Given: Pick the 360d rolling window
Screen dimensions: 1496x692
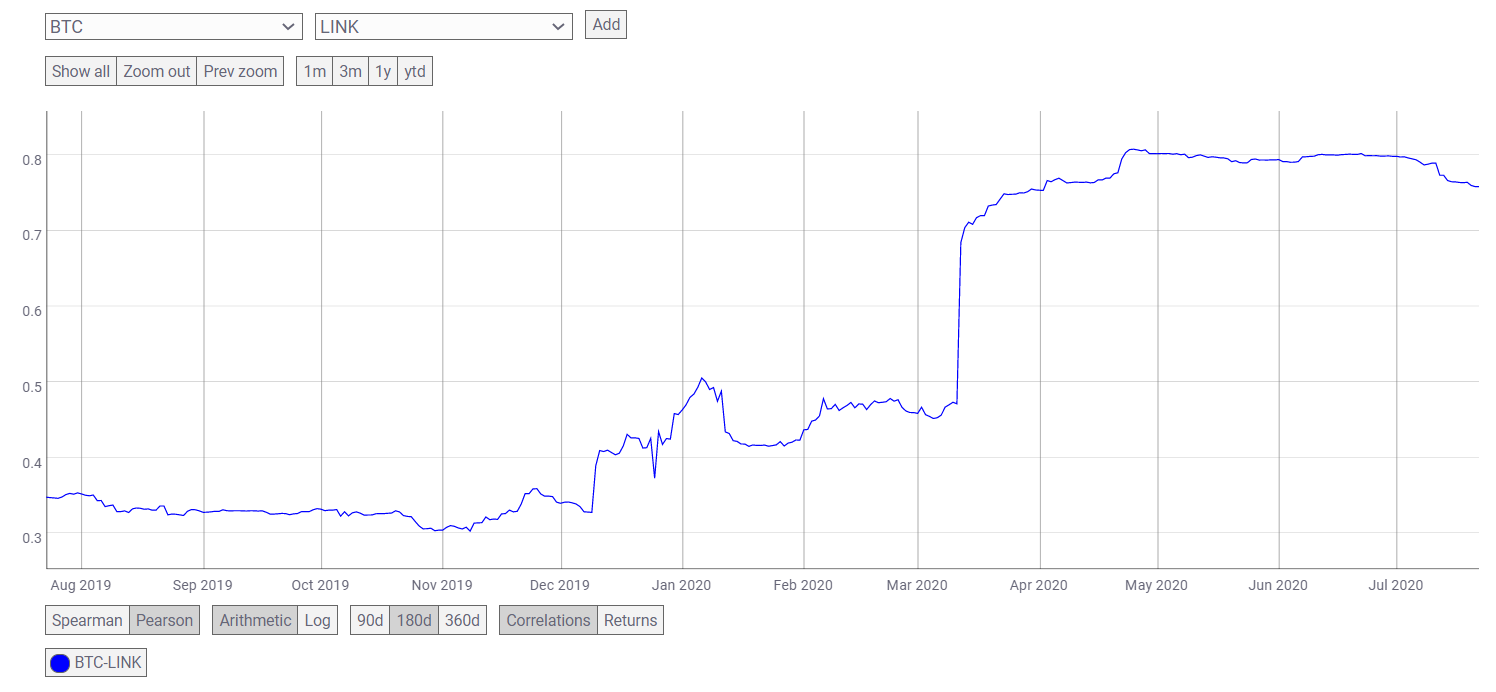Looking at the screenshot, I should (x=461, y=620).
